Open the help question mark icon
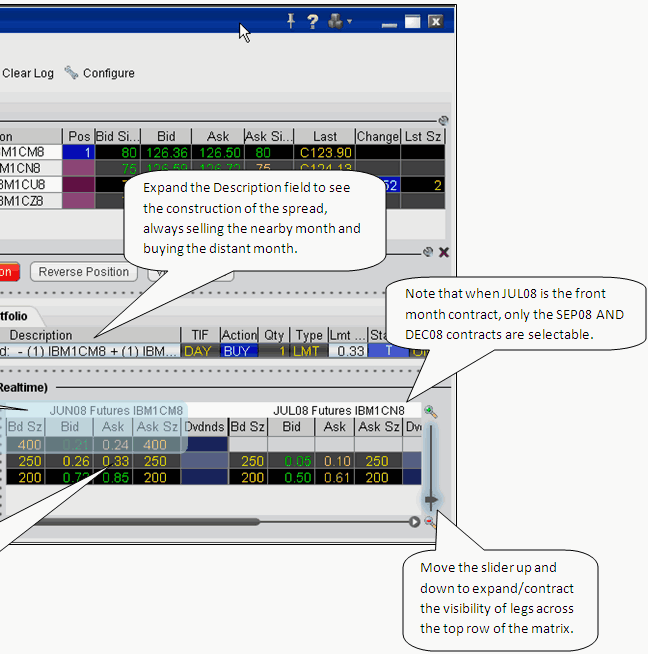Screen dimensions: 648x654 (313, 21)
